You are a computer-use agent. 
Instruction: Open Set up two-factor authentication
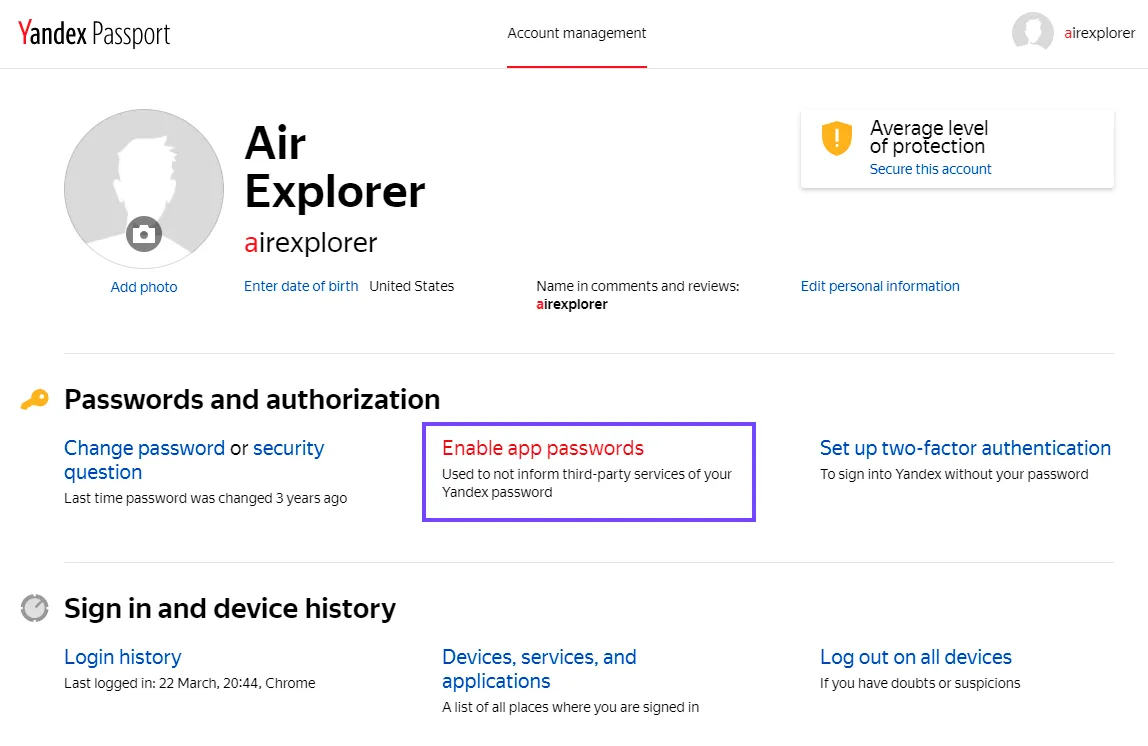pyautogui.click(x=966, y=448)
